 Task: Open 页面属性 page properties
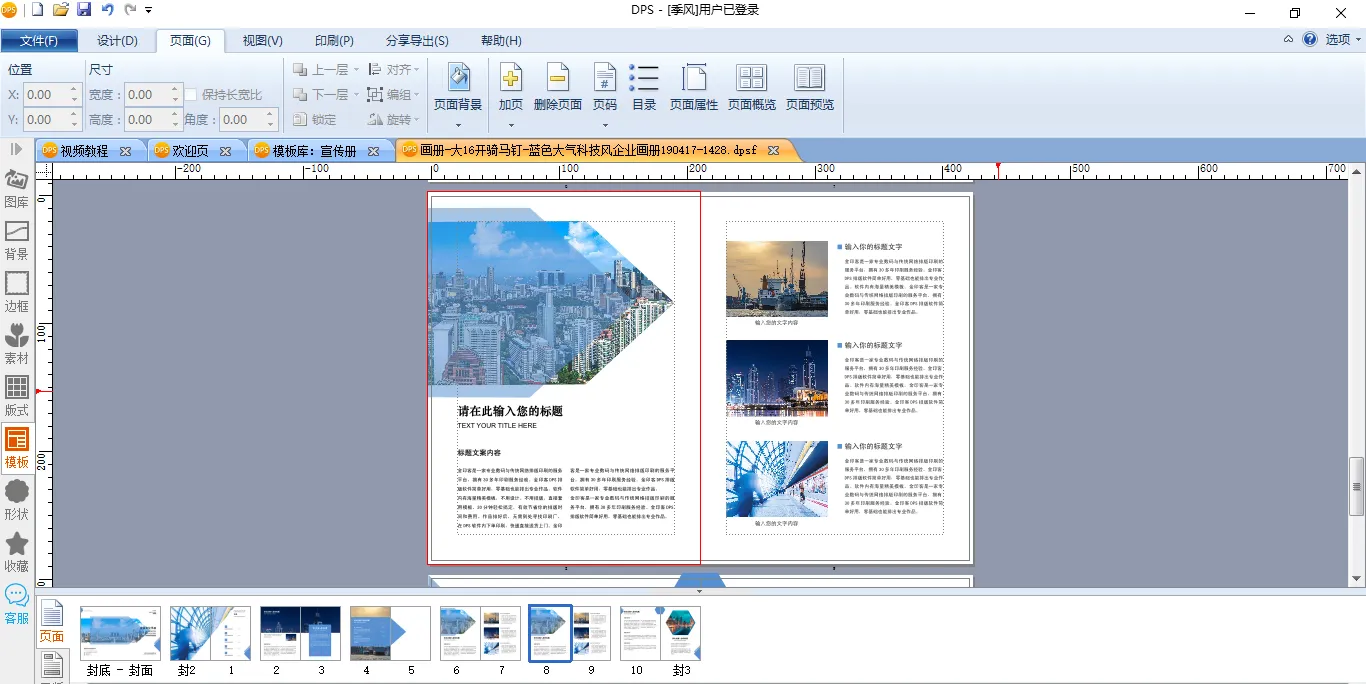[x=694, y=79]
